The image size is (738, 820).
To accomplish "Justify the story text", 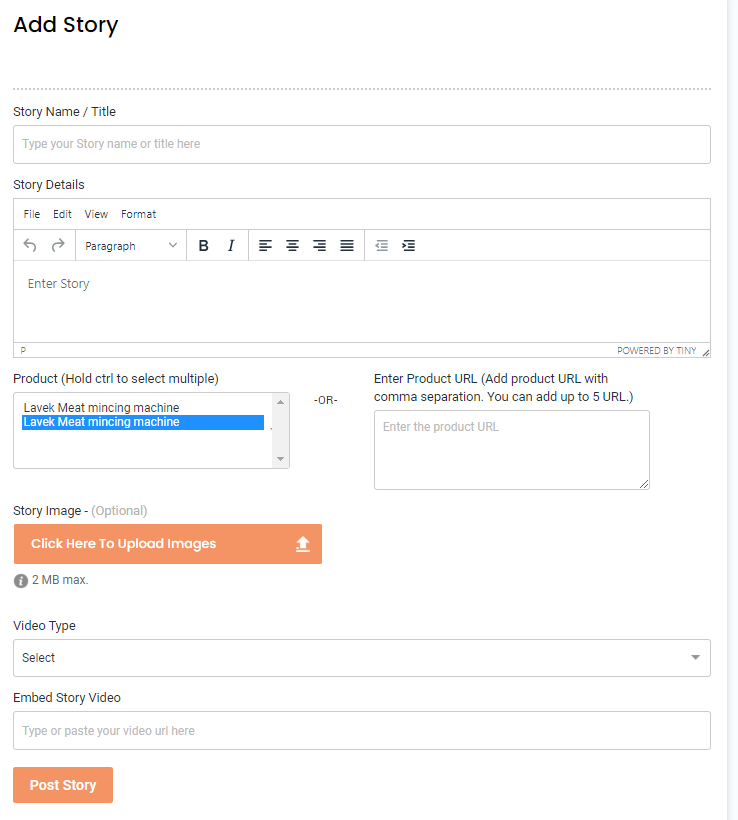I will [347, 245].
